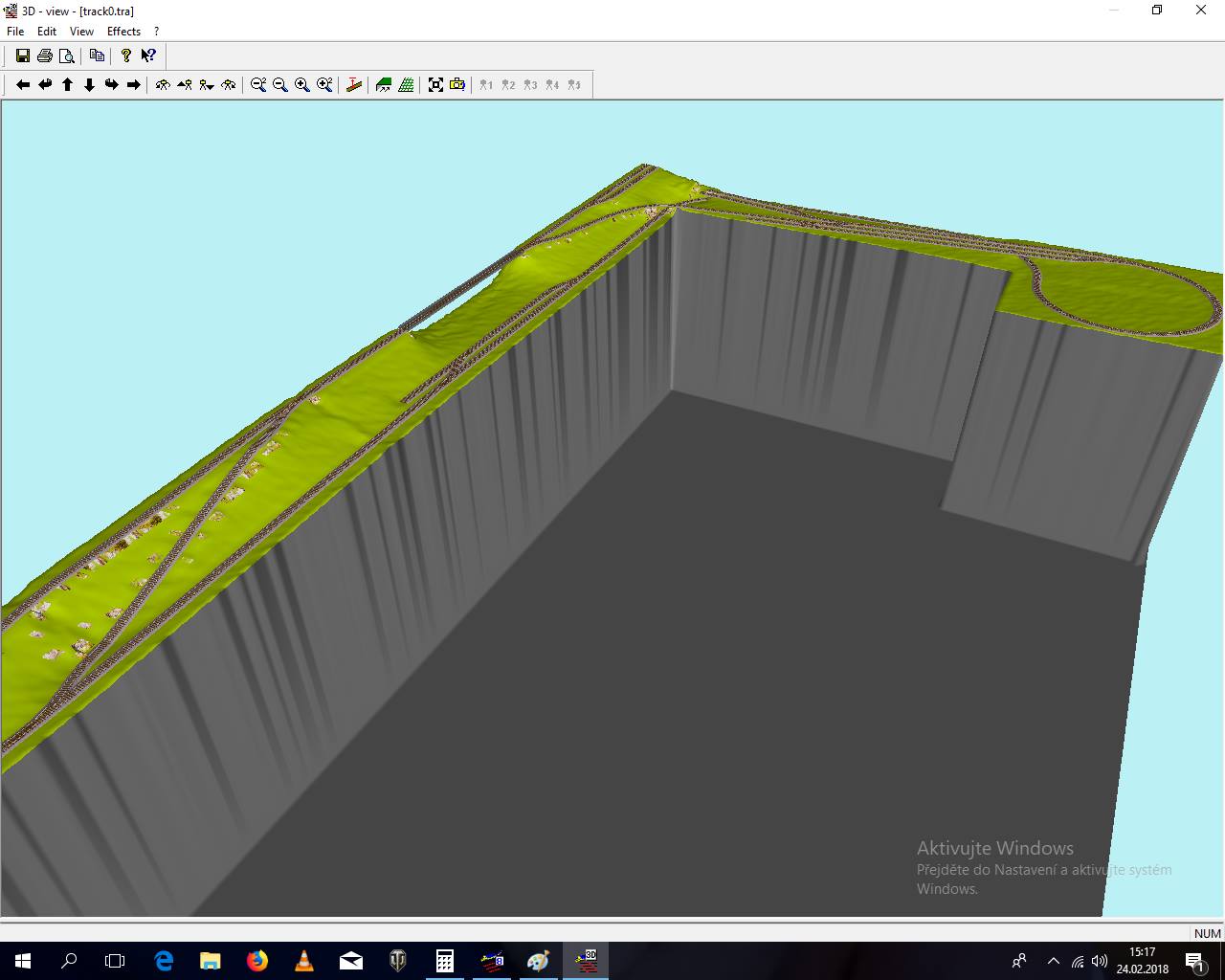Viewport: 1225px width, 980px height.
Task: Click the Save icon in the toolbar
Action: 23,56
